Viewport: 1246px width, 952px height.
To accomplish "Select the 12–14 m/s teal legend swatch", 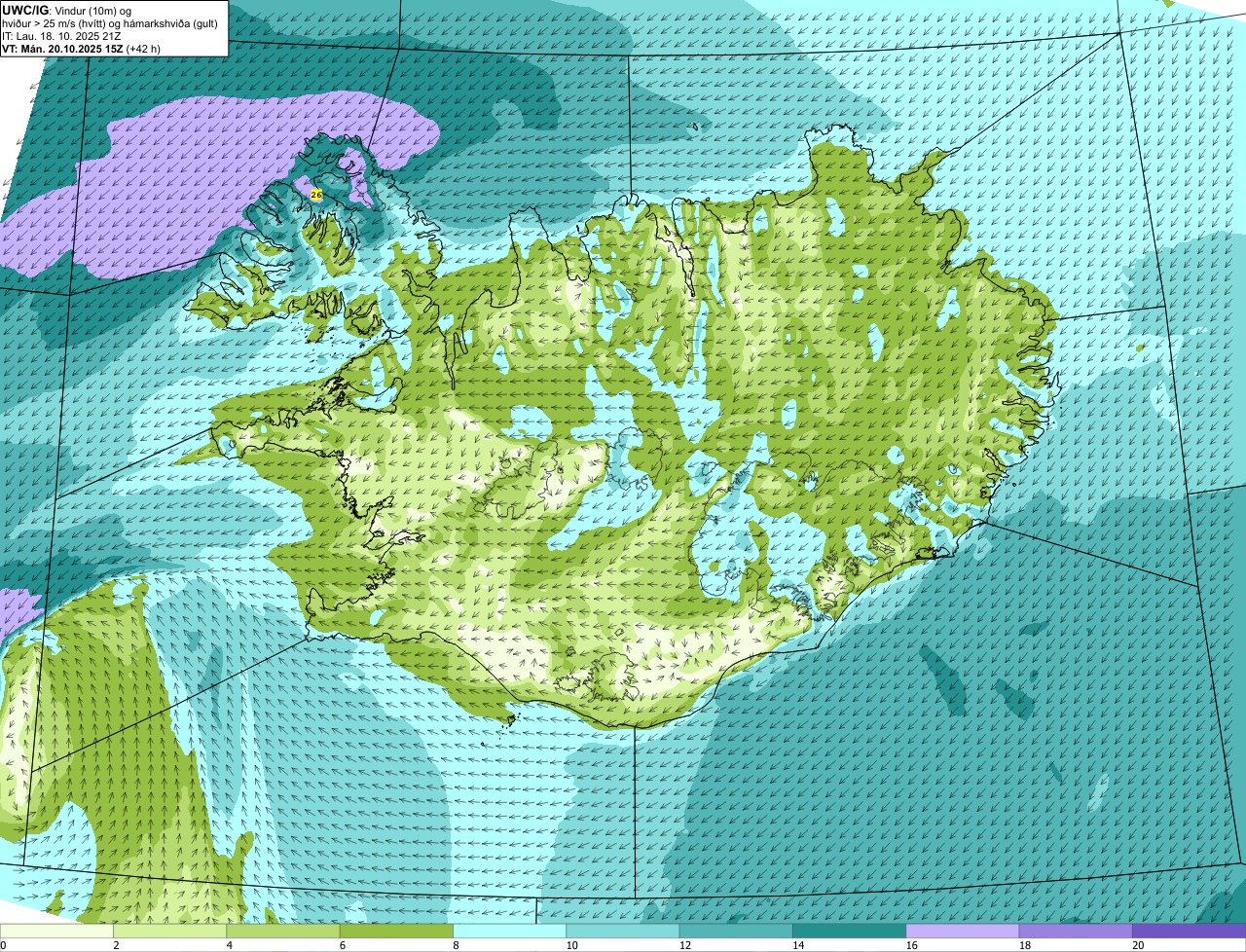I will pyautogui.click(x=736, y=931).
